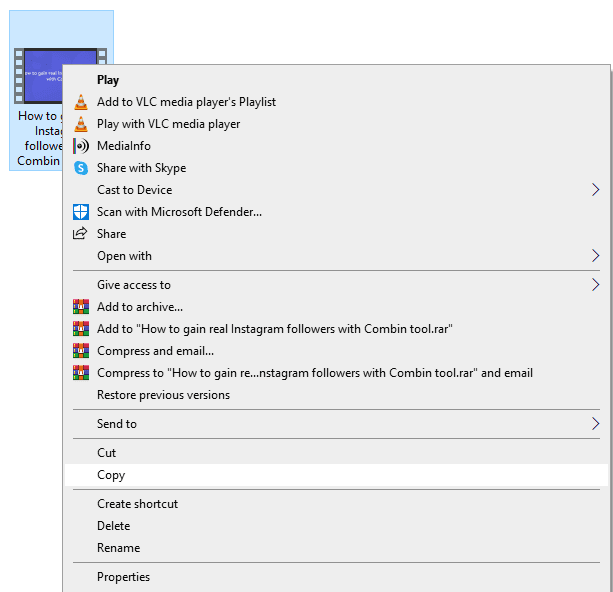Viewport: 613px width, 592px height.
Task: Select Scan with Microsoft Defender...
Action: click(x=336, y=212)
